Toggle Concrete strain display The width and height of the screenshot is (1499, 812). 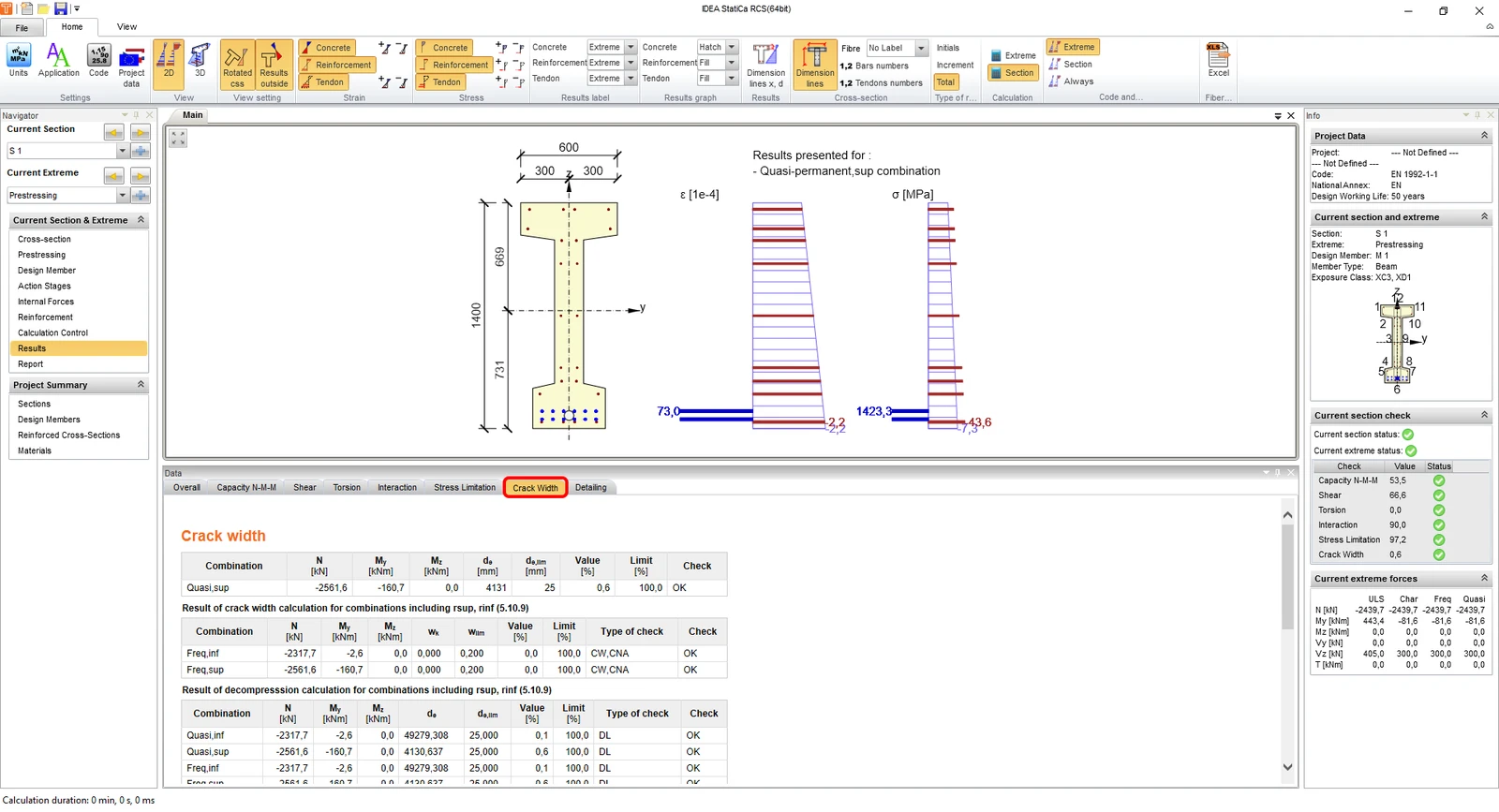coord(325,47)
